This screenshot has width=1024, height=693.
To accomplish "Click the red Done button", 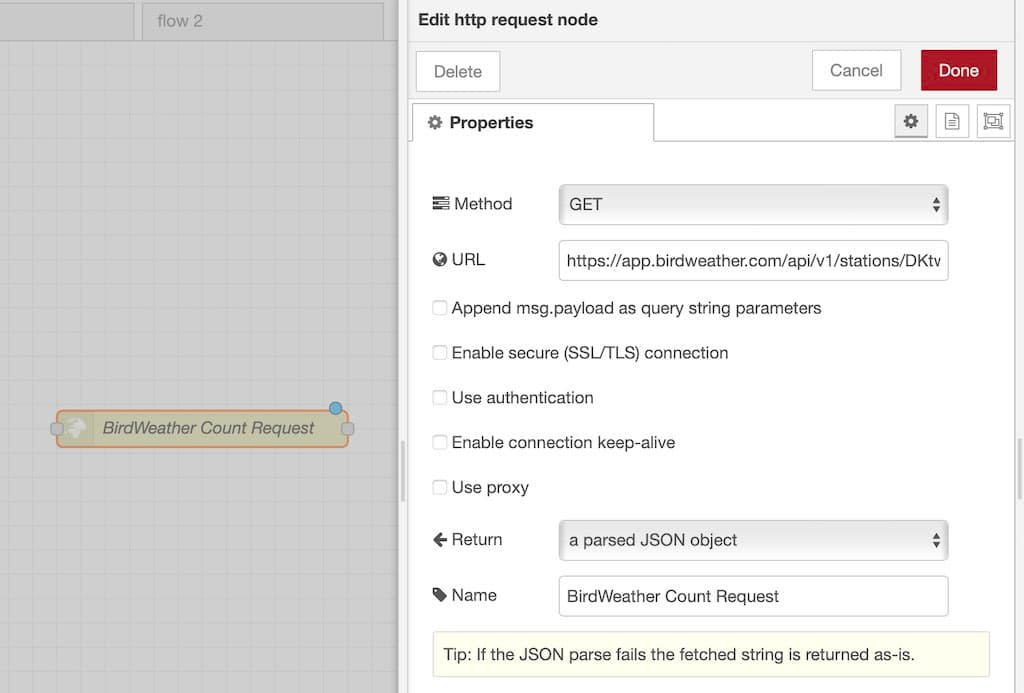I will (959, 70).
